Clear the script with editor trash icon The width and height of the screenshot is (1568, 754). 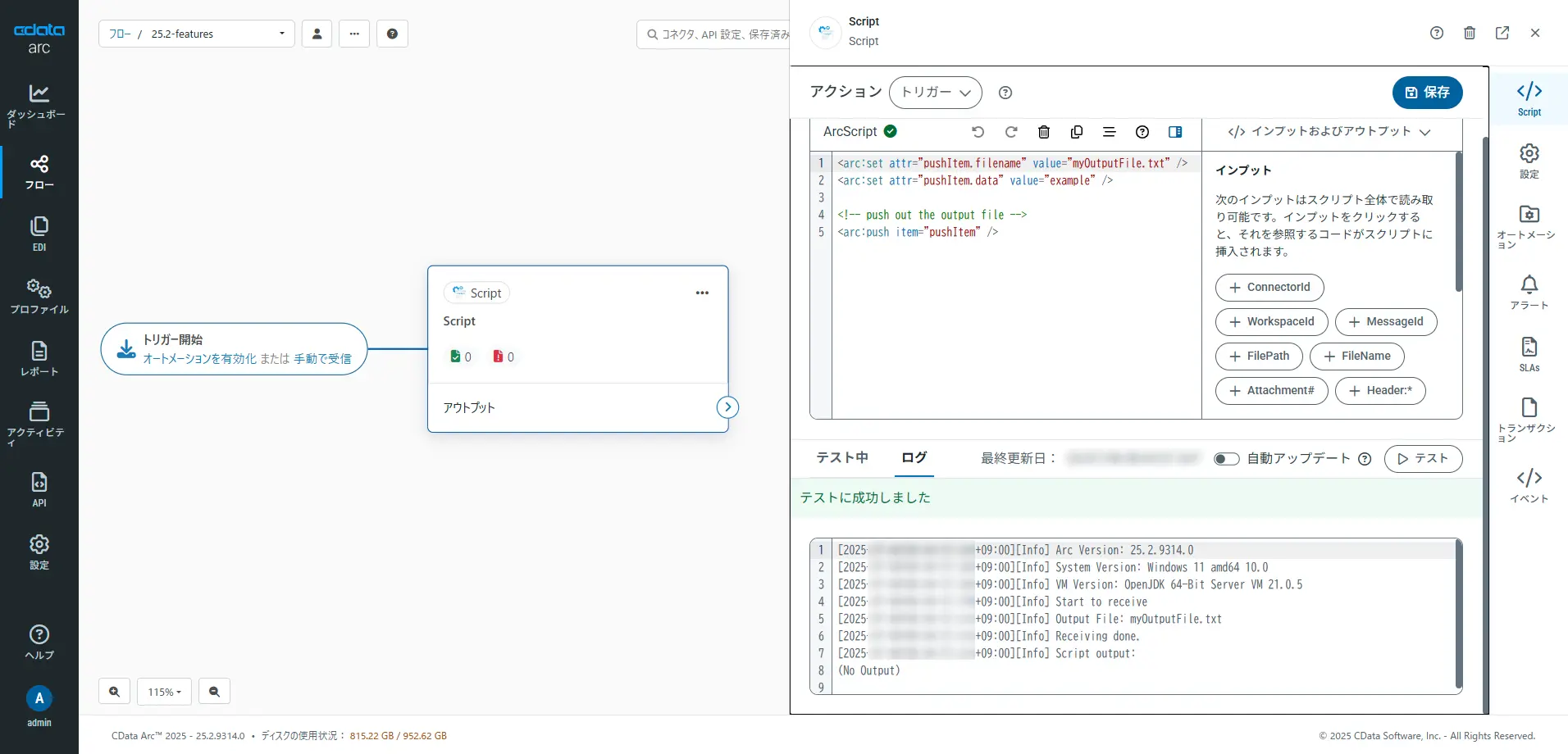(x=1044, y=132)
